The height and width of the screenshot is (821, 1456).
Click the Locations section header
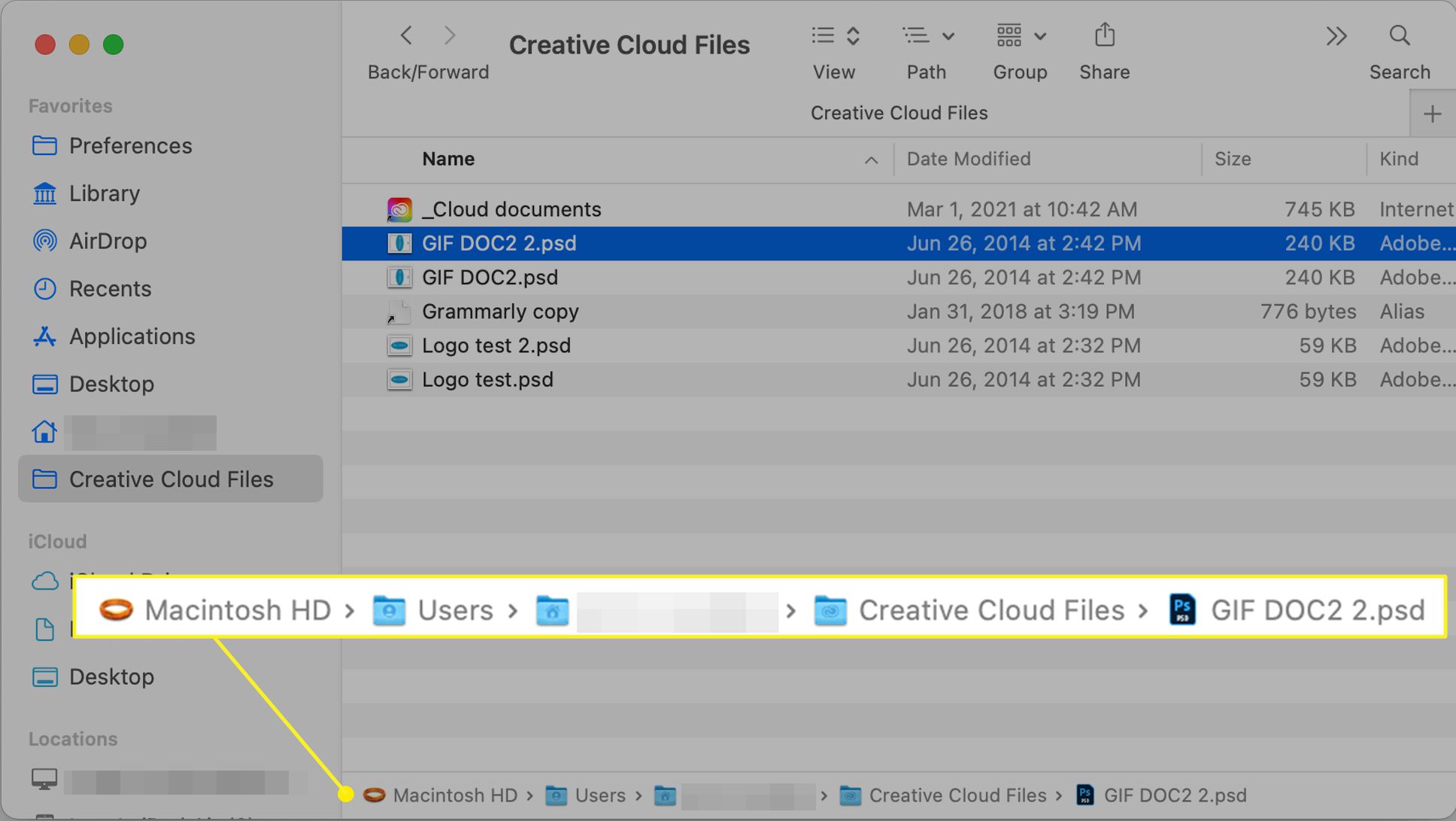[x=73, y=739]
